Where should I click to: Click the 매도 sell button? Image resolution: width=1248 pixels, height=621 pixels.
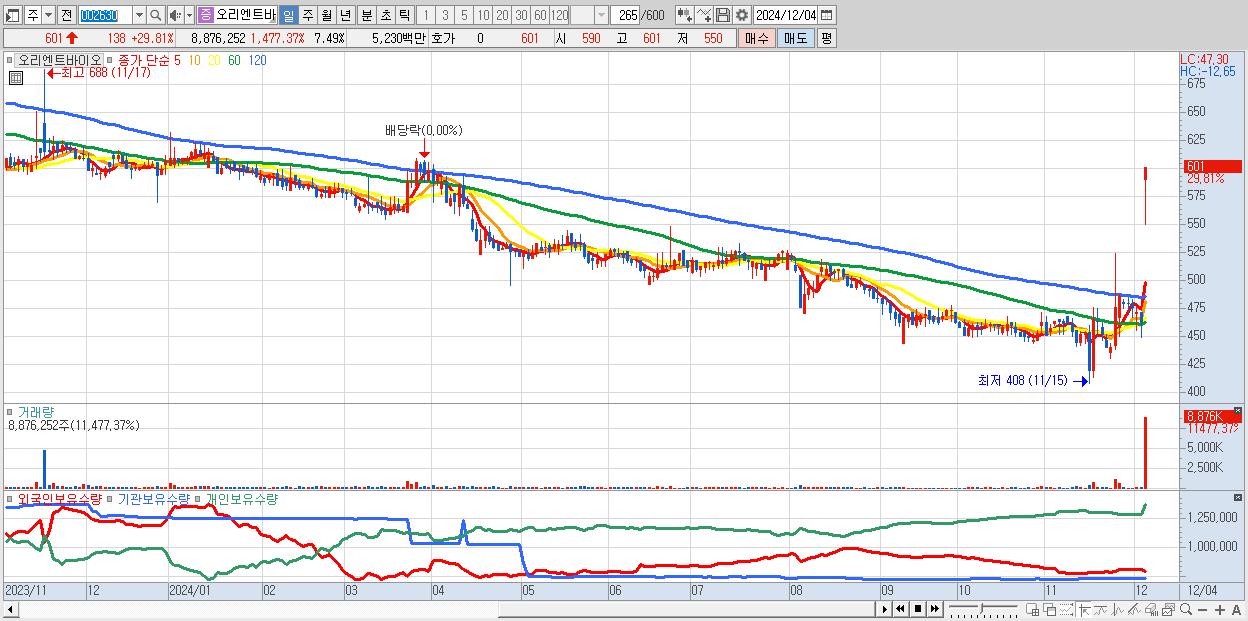coord(796,38)
